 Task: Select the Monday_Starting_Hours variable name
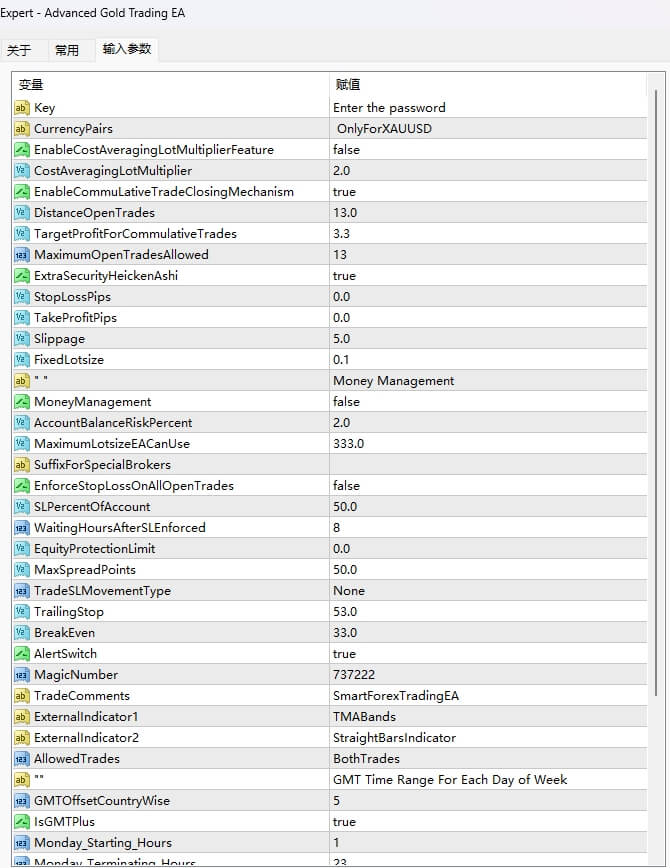tap(103, 843)
